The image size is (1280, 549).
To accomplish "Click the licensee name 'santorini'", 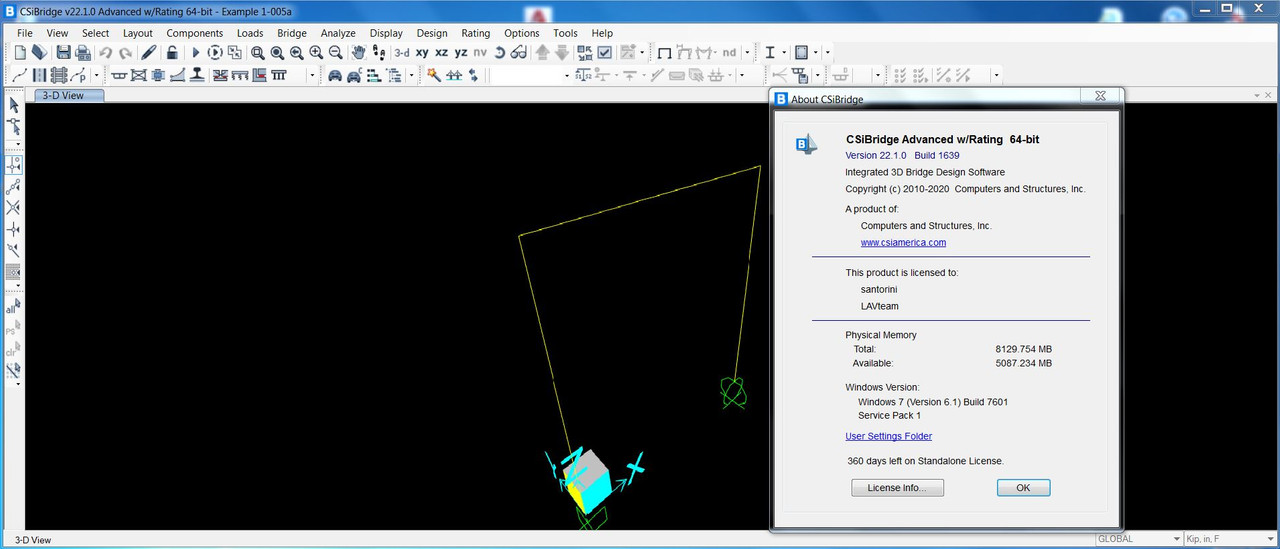I will tap(880, 289).
